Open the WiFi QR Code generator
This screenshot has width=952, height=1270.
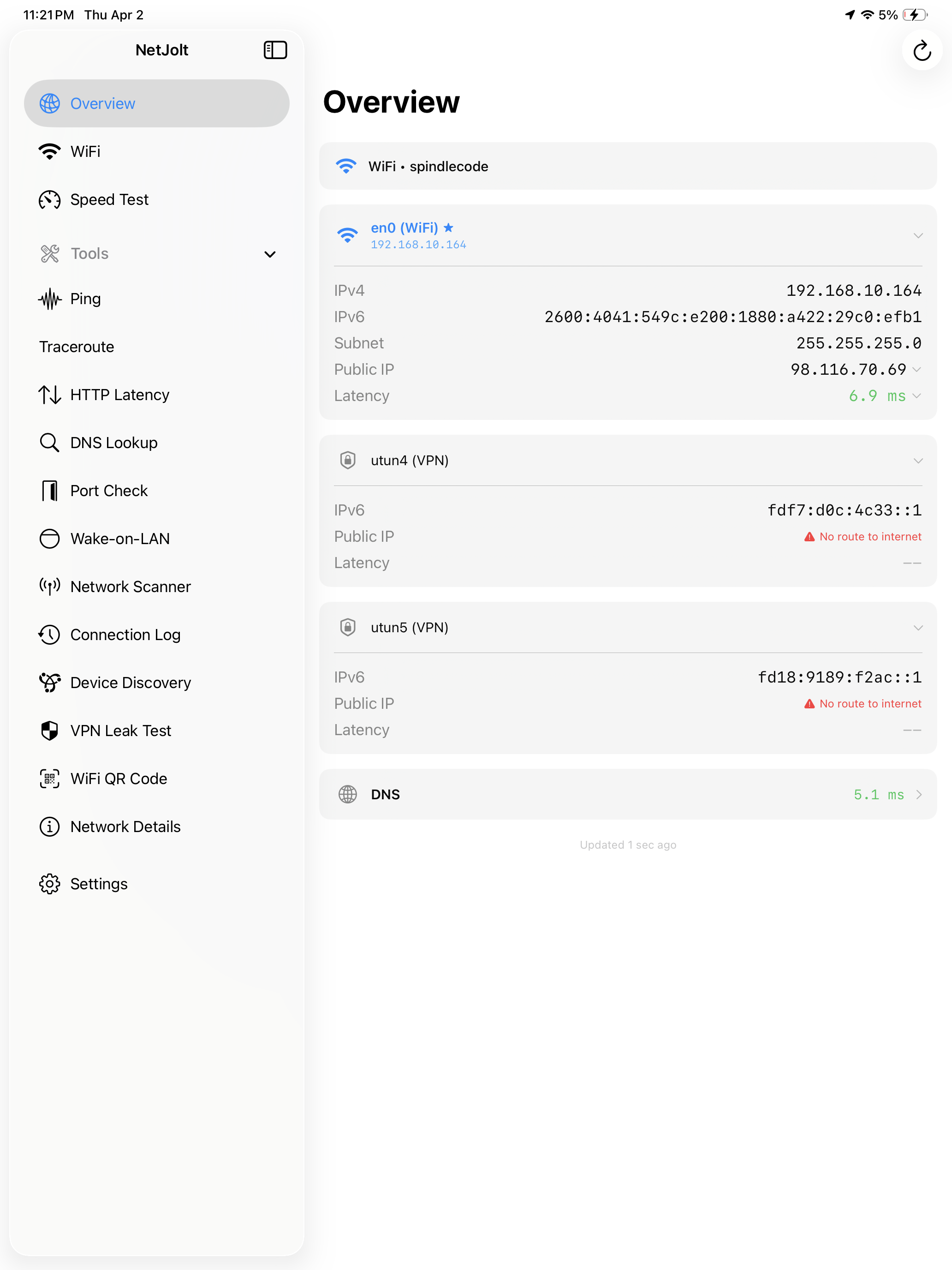118,779
